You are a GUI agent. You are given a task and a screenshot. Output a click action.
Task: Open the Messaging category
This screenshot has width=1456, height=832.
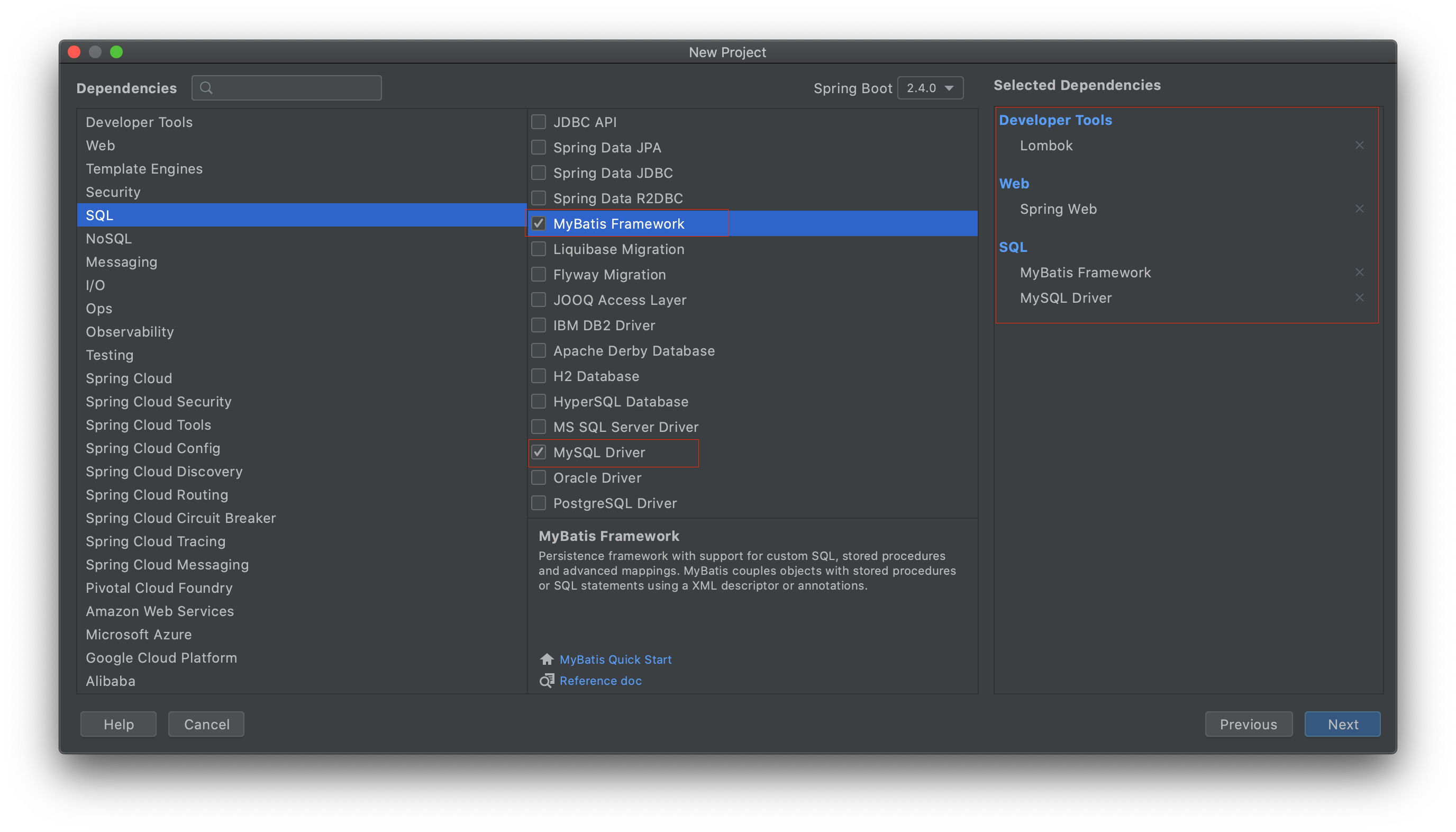302,261
